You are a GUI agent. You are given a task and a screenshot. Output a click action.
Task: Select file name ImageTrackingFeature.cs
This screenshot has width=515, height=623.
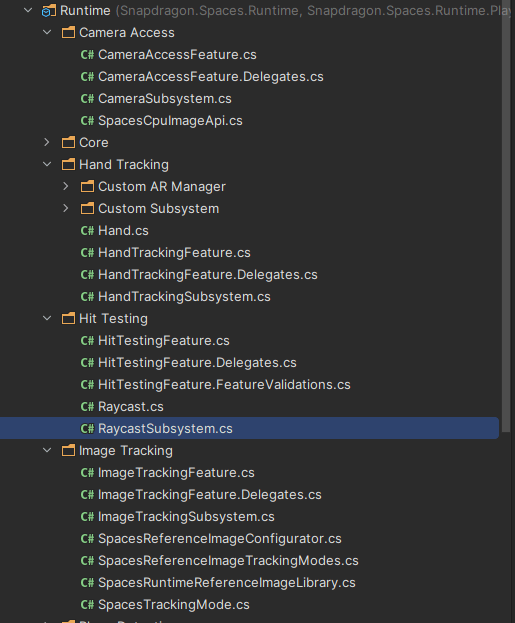click(176, 473)
